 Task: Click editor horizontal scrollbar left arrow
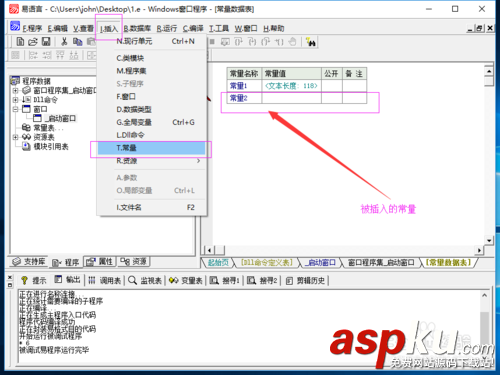(x=209, y=250)
